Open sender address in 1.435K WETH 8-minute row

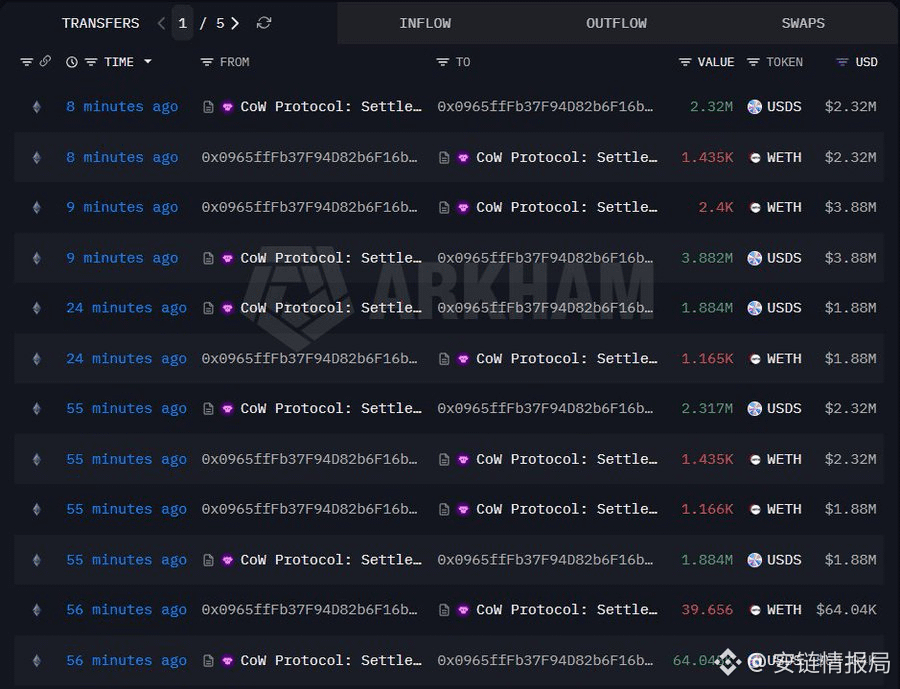[309, 157]
